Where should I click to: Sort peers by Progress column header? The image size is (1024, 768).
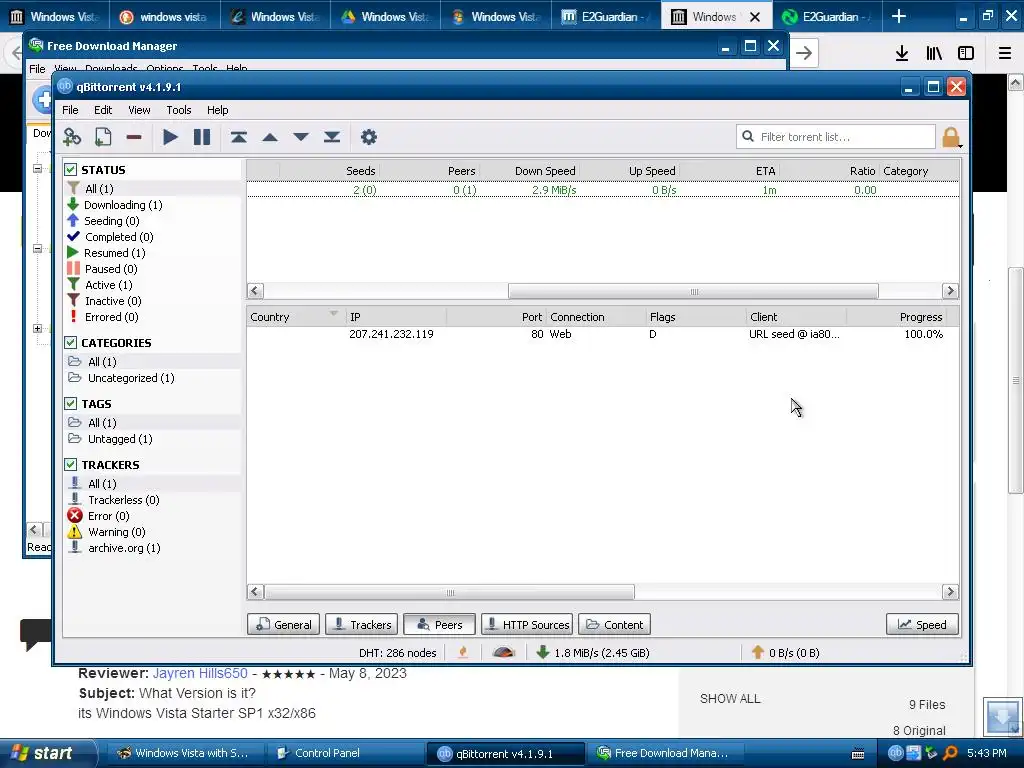coord(897,317)
